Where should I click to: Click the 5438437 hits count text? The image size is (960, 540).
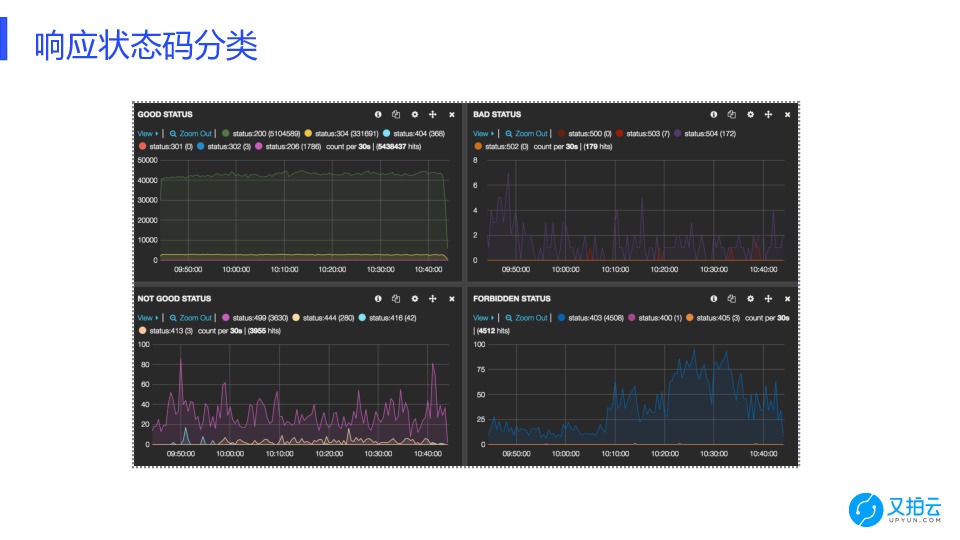[x=399, y=146]
